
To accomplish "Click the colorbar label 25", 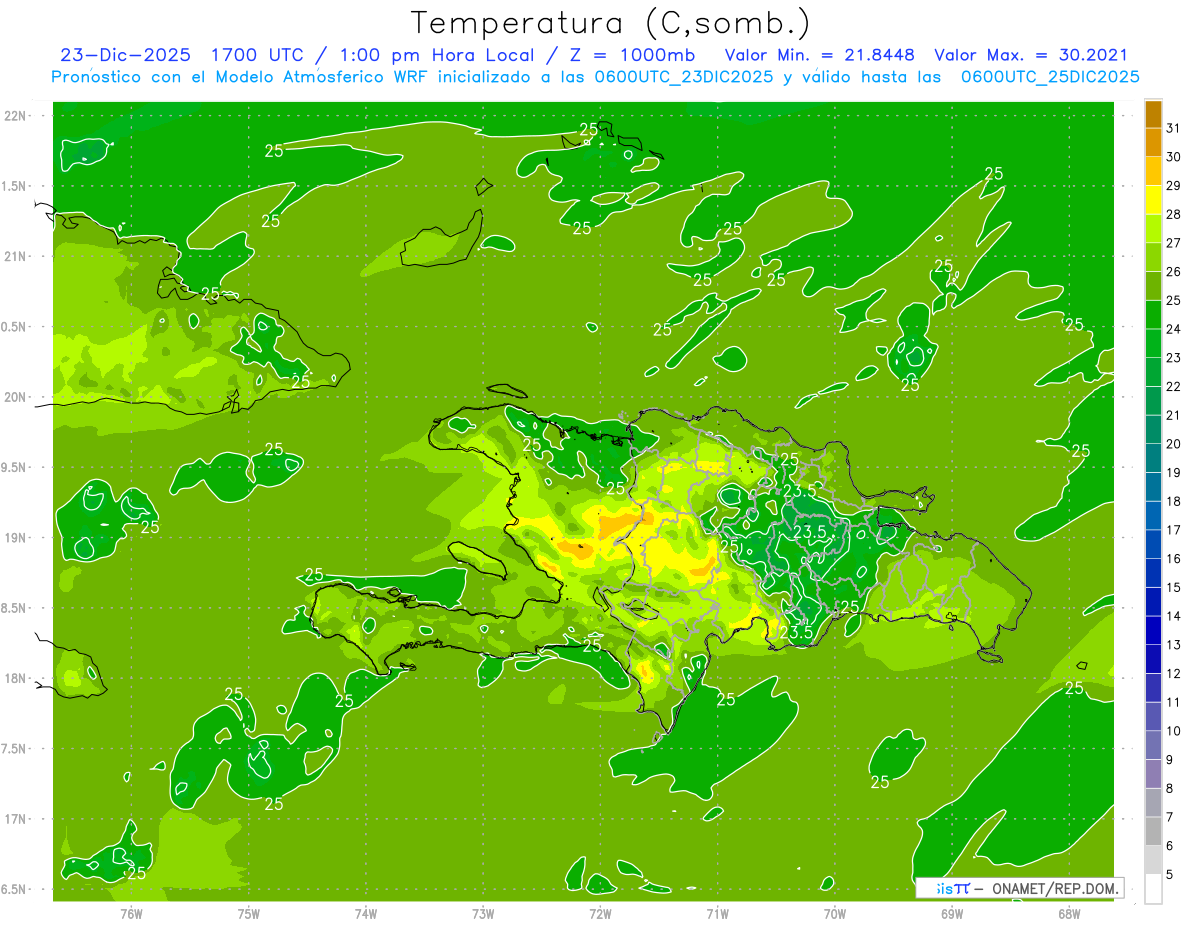I will coord(1173,300).
